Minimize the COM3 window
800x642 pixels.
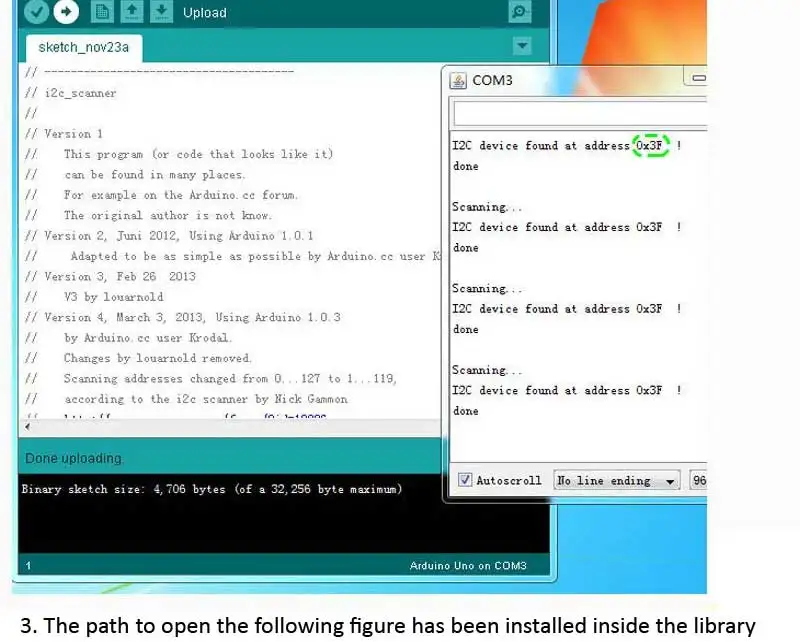coord(698,78)
